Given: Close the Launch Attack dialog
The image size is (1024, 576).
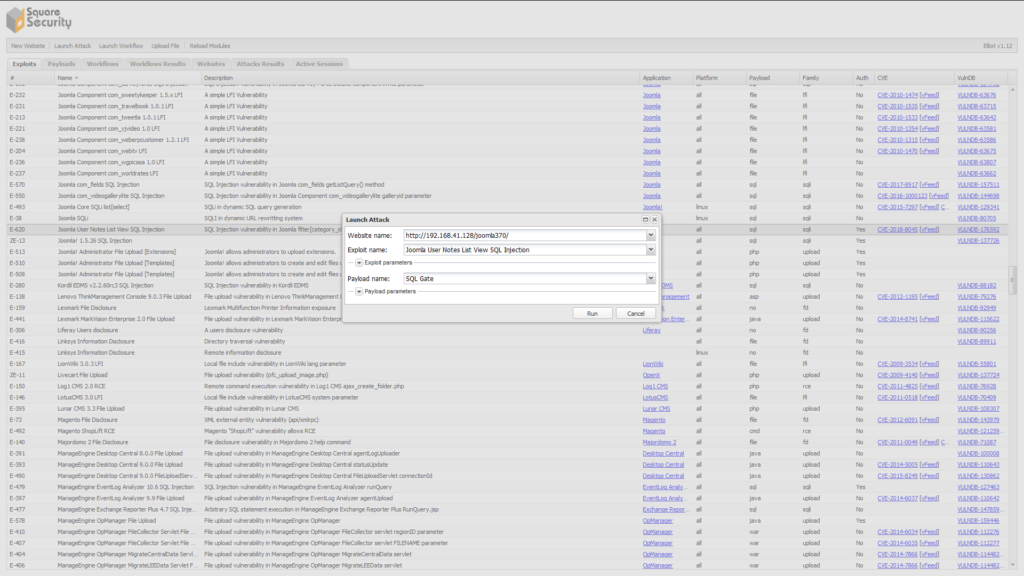Looking at the screenshot, I should click(654, 219).
